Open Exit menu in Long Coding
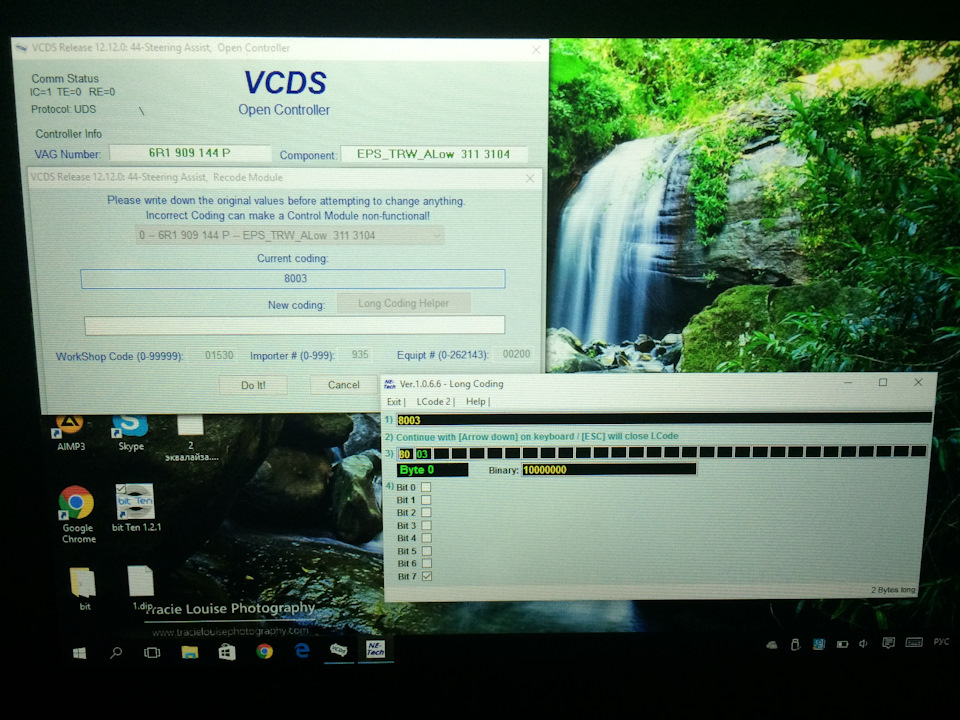The width and height of the screenshot is (960, 720). (395, 402)
